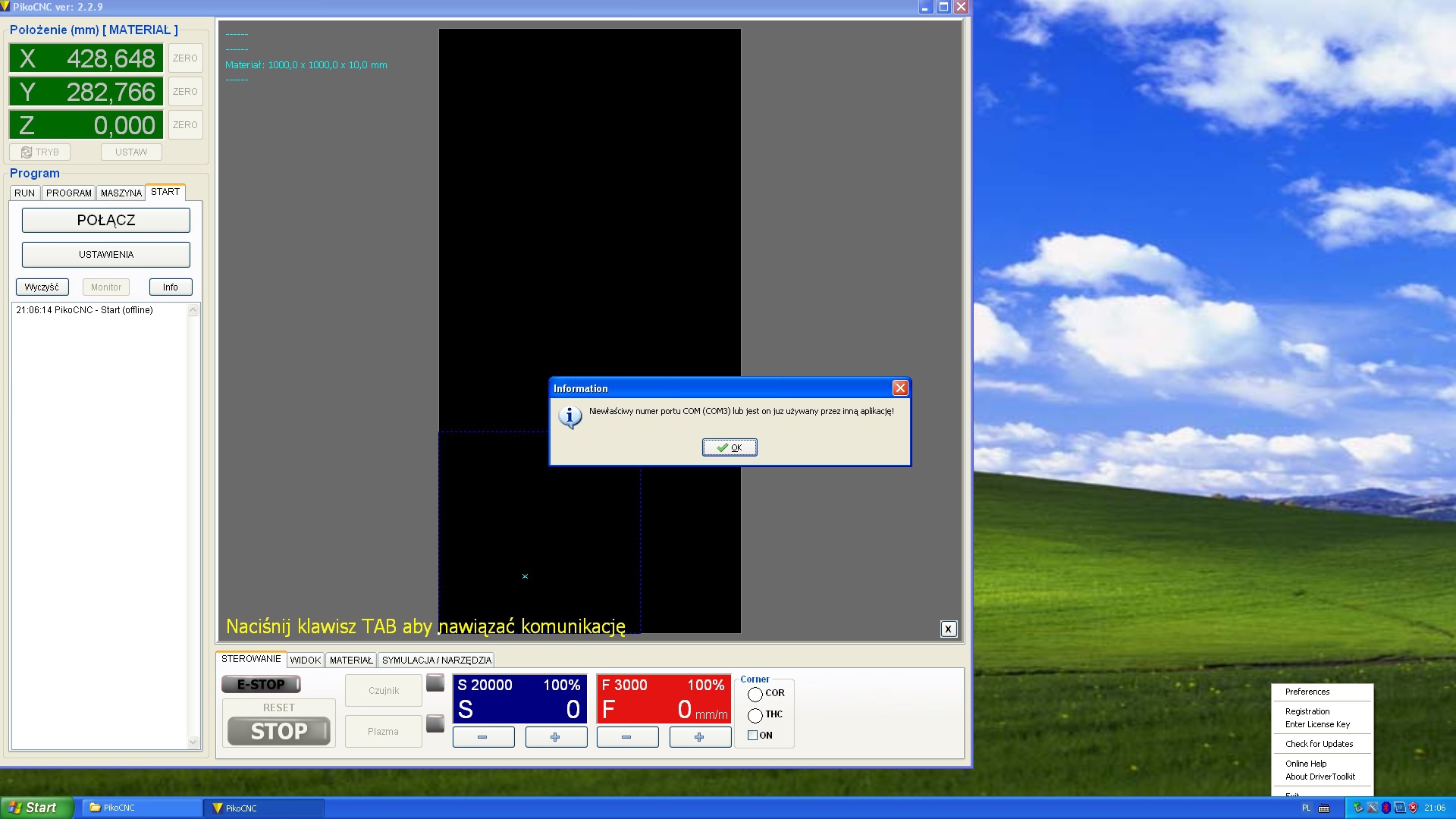Open the WIDOK tab
This screenshot has height=819, width=1456.
(x=306, y=661)
